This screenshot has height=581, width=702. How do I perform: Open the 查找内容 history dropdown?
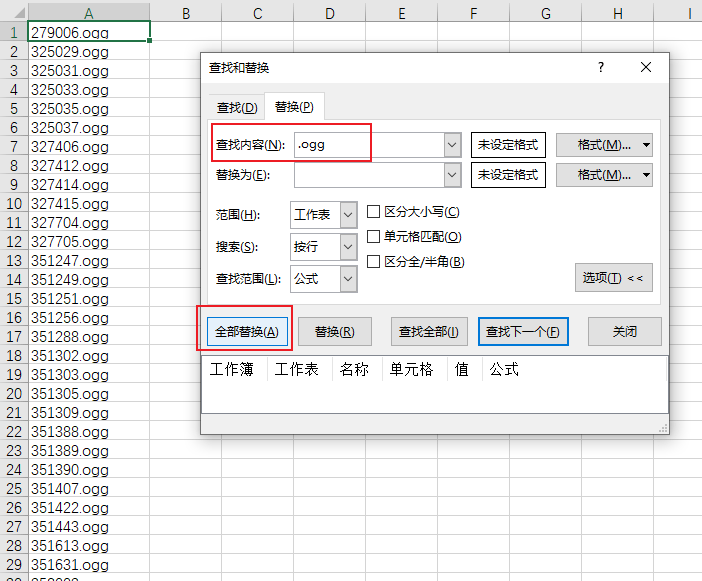click(x=451, y=145)
